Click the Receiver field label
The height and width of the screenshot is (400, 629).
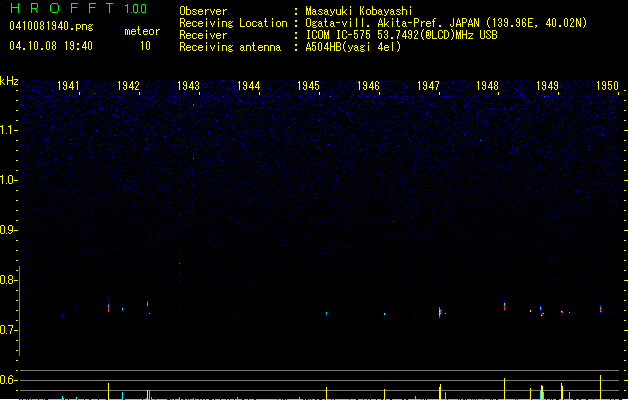(203, 35)
